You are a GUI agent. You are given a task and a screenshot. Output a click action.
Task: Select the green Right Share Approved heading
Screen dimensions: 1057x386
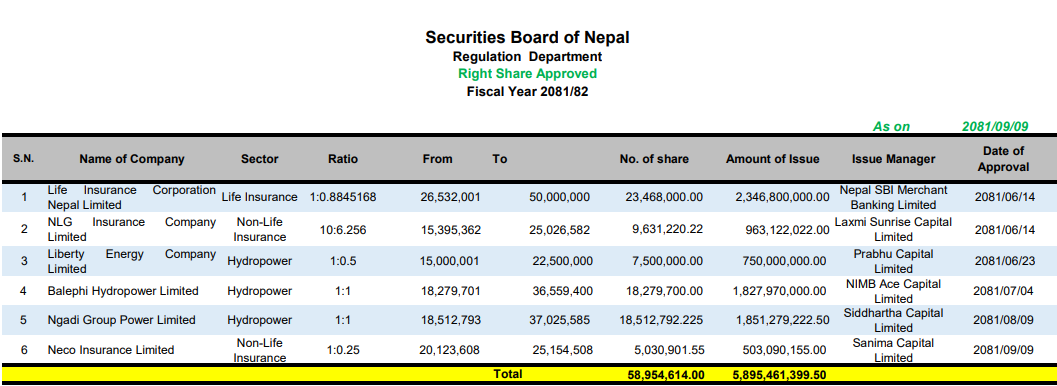(527, 73)
